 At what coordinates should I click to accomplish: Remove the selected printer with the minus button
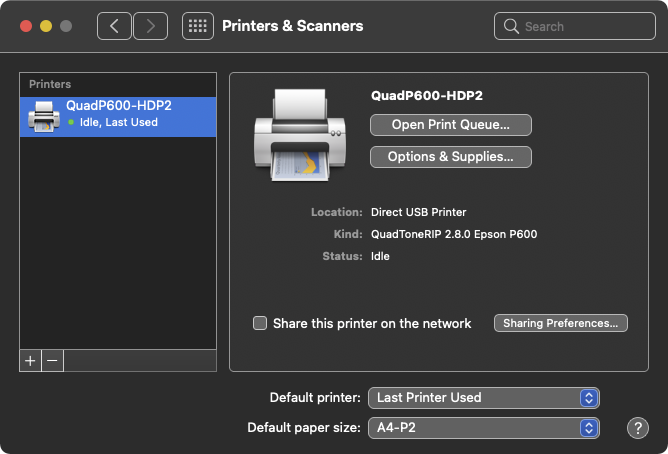[52, 361]
